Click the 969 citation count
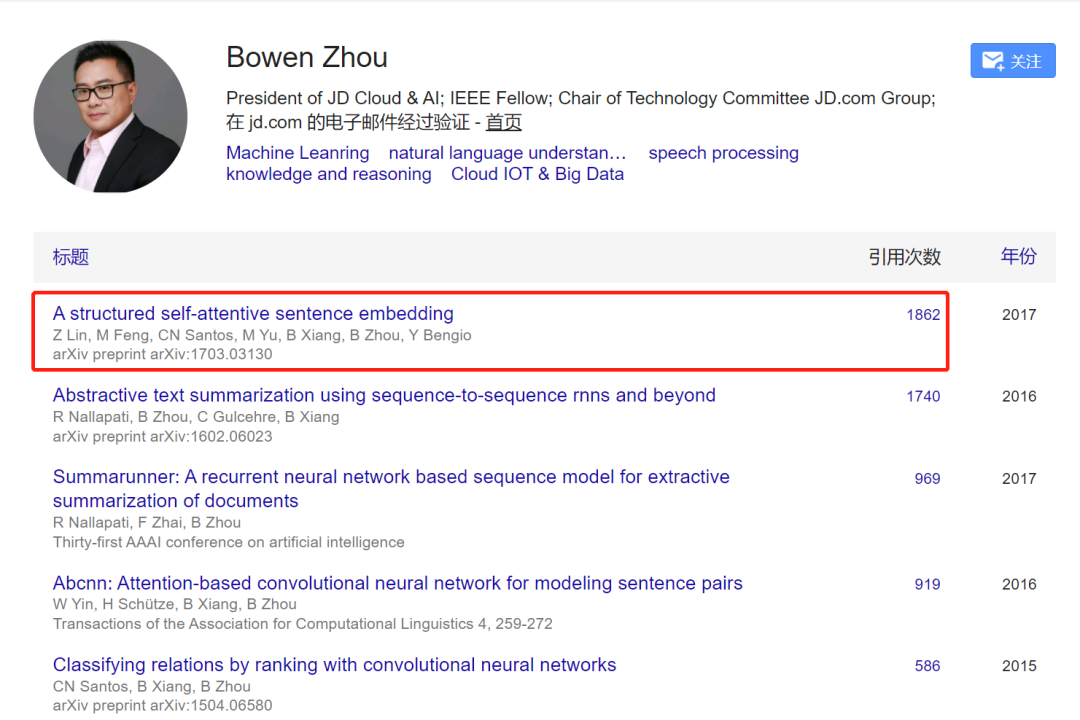 (927, 478)
